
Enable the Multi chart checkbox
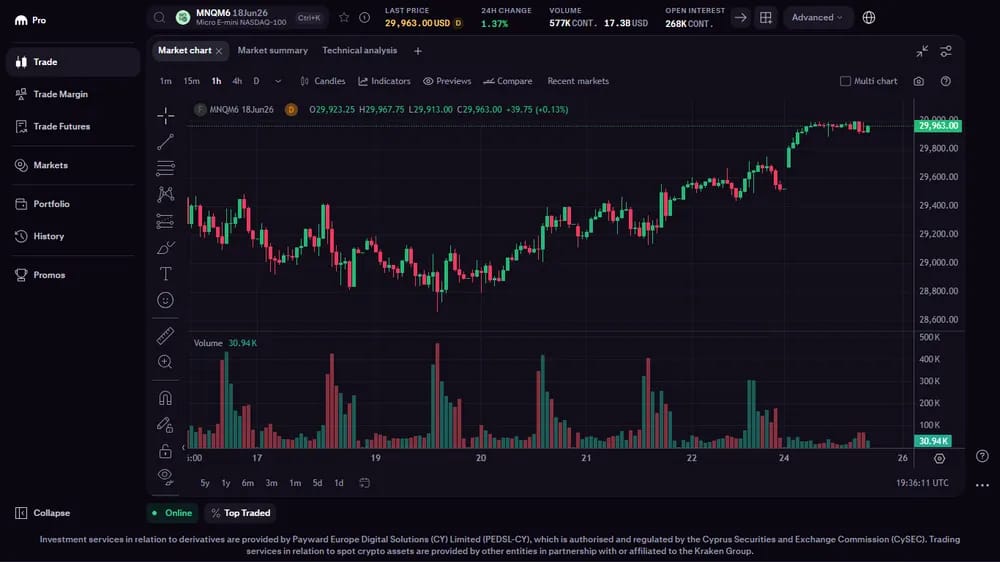coord(845,81)
